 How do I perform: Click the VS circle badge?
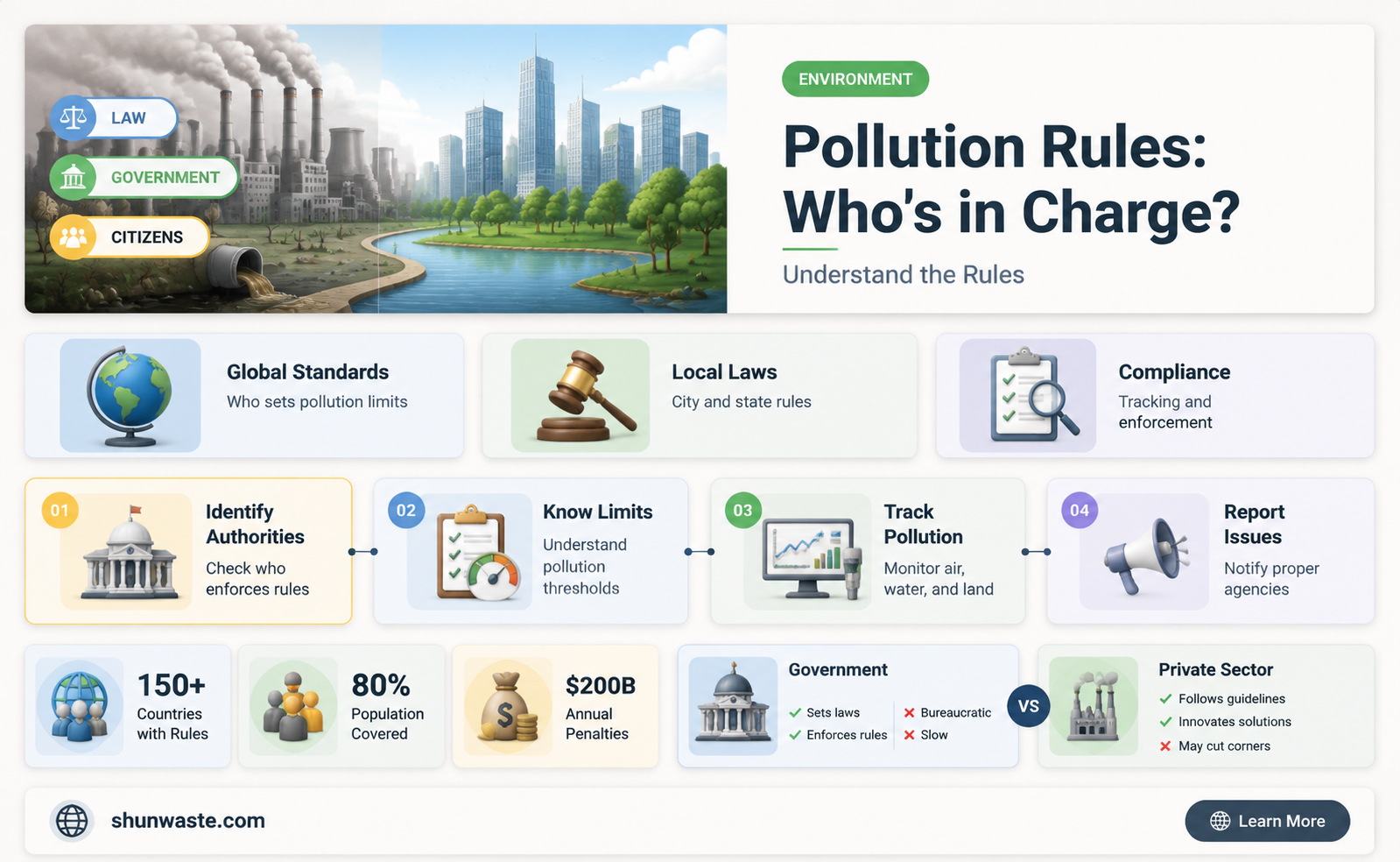click(x=1029, y=706)
